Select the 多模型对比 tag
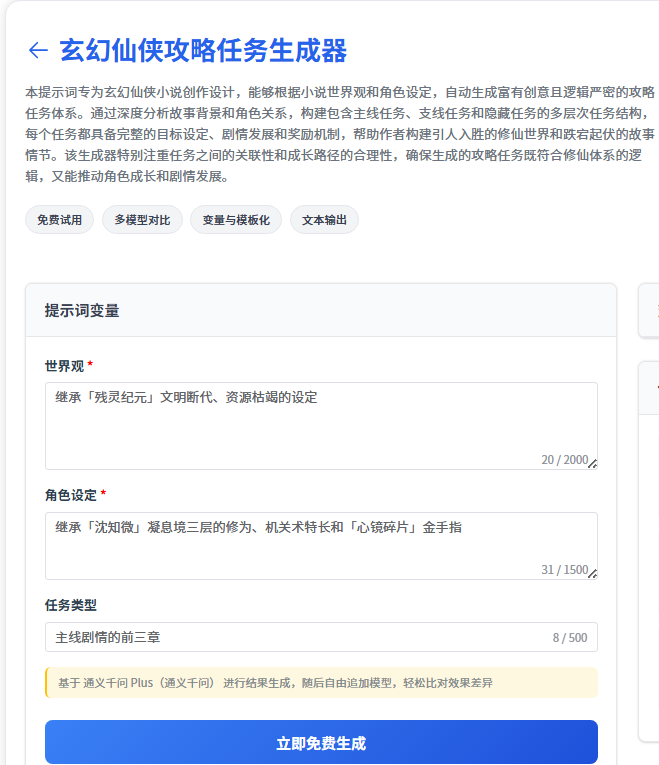 [142, 220]
